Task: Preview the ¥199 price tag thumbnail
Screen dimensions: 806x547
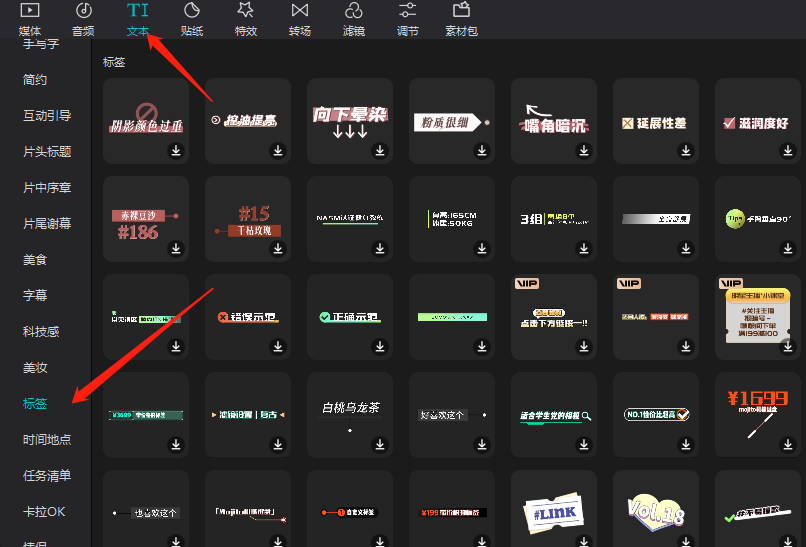Action: [x=452, y=508]
